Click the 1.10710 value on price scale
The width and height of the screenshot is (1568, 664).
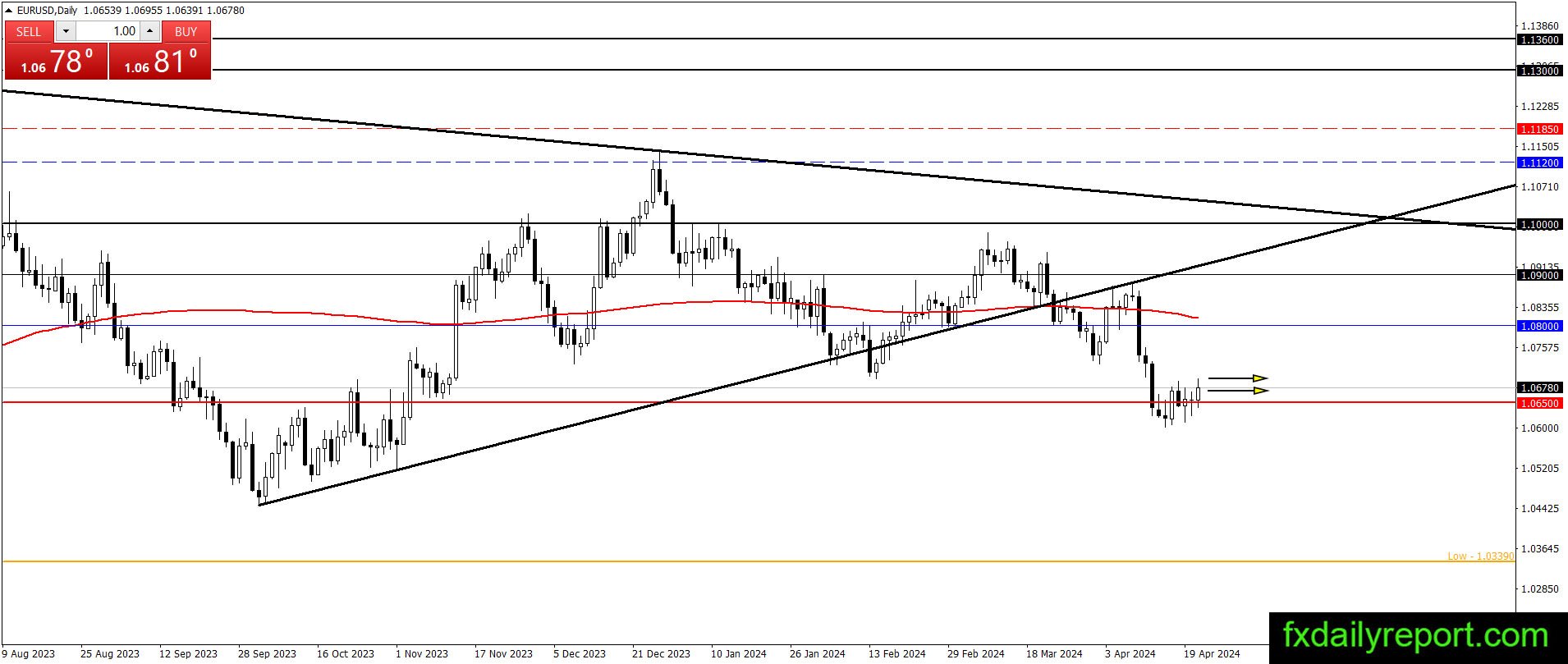tap(1539, 187)
